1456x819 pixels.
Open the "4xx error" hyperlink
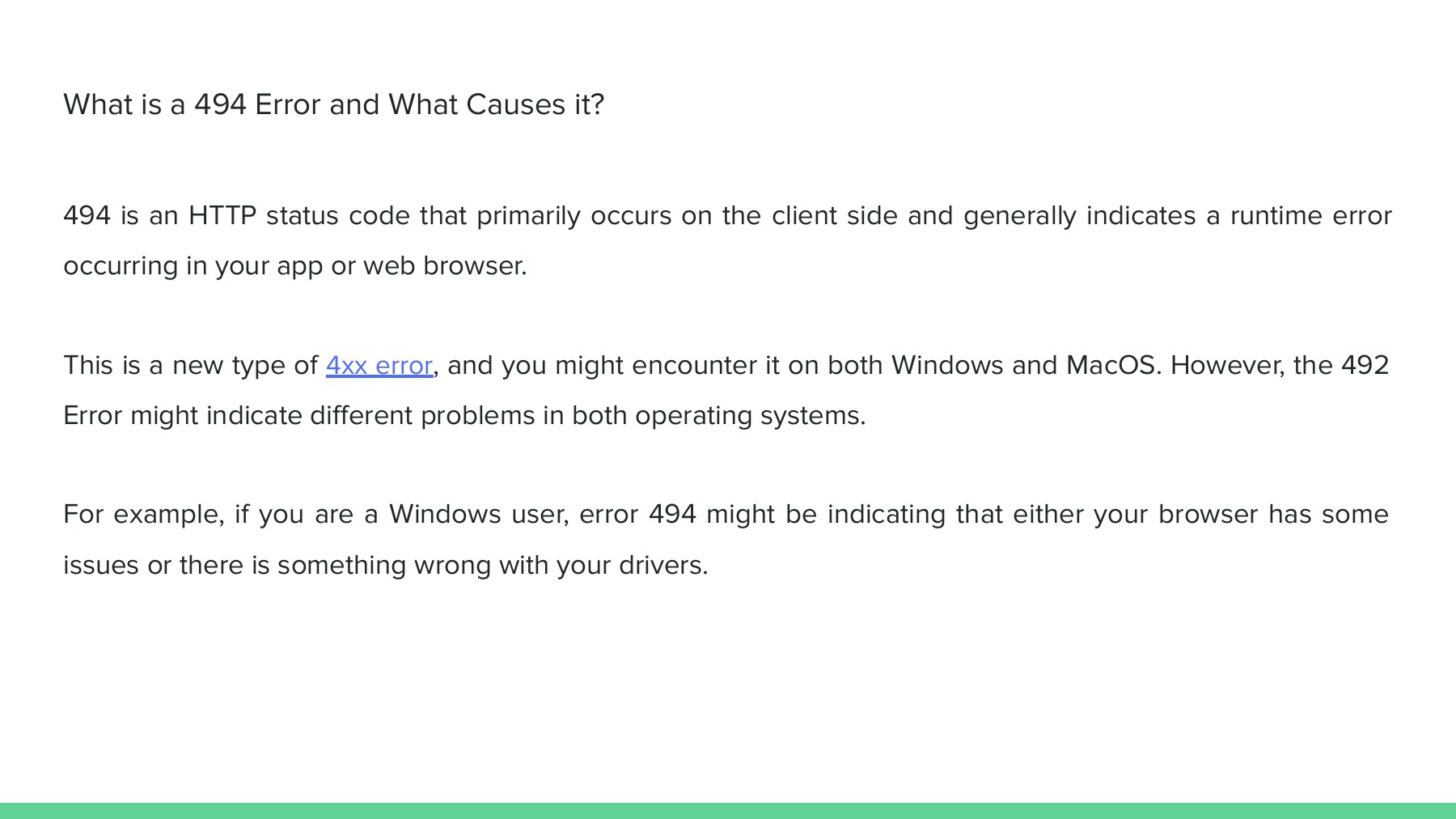pyautogui.click(x=379, y=366)
